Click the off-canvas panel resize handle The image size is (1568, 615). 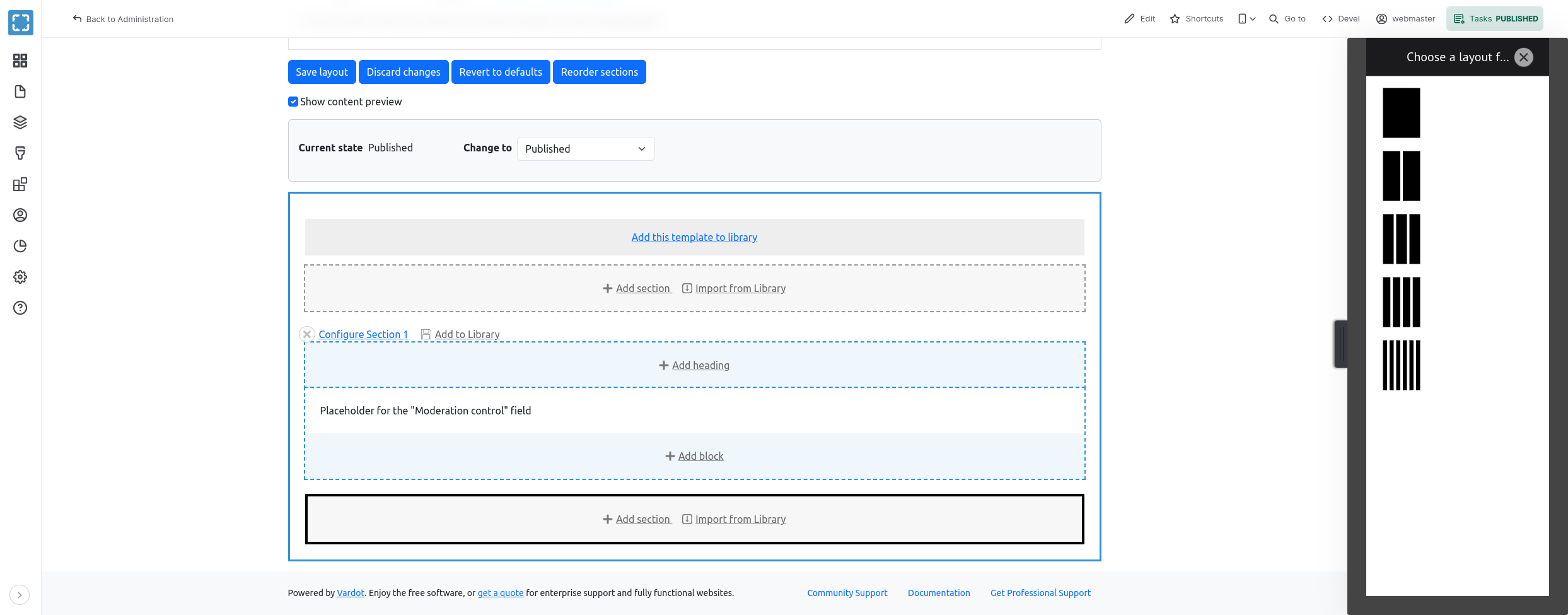[1341, 344]
